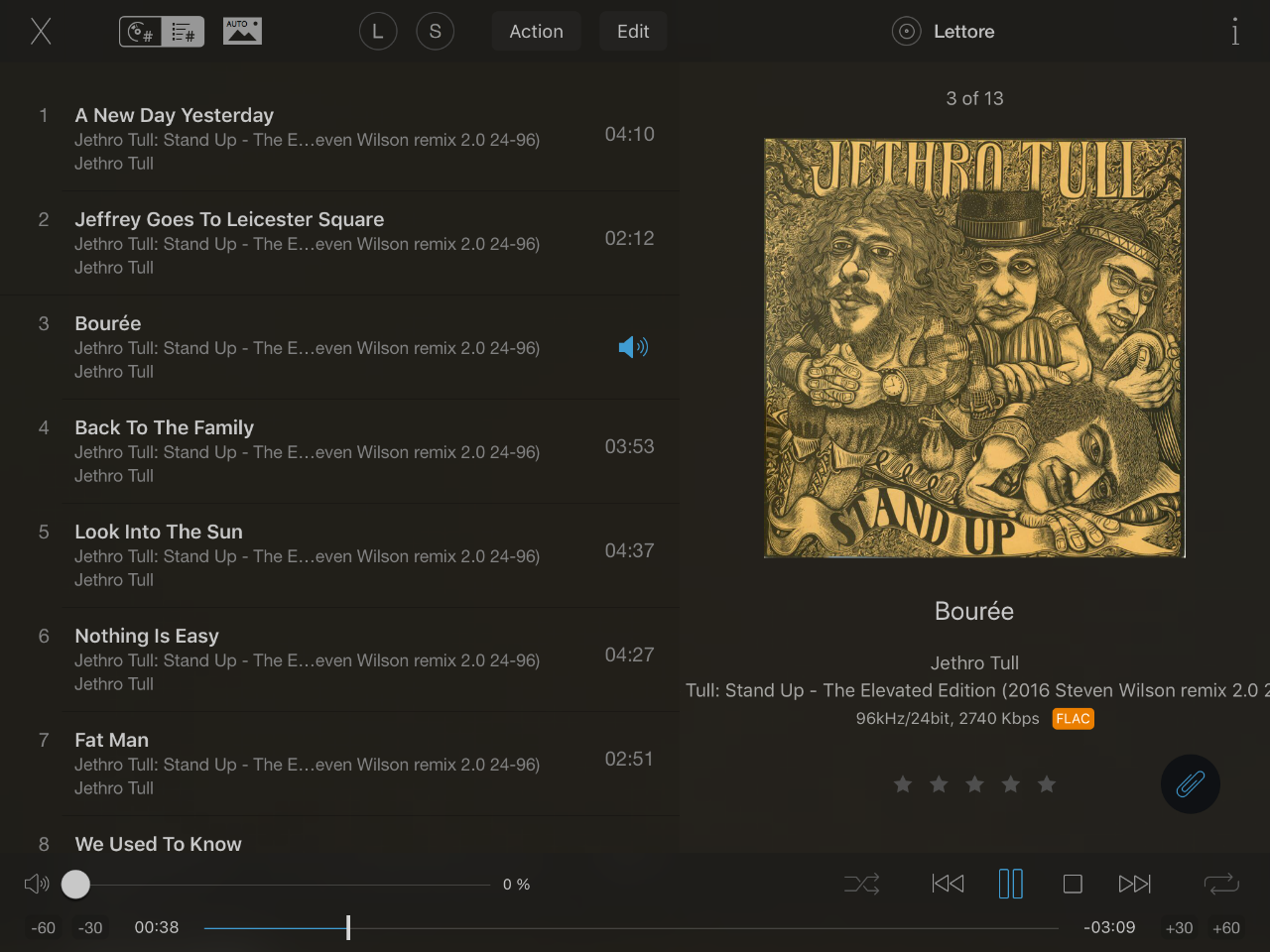The image size is (1270, 952).
Task: Jump forward 30 seconds
Action: (1180, 928)
